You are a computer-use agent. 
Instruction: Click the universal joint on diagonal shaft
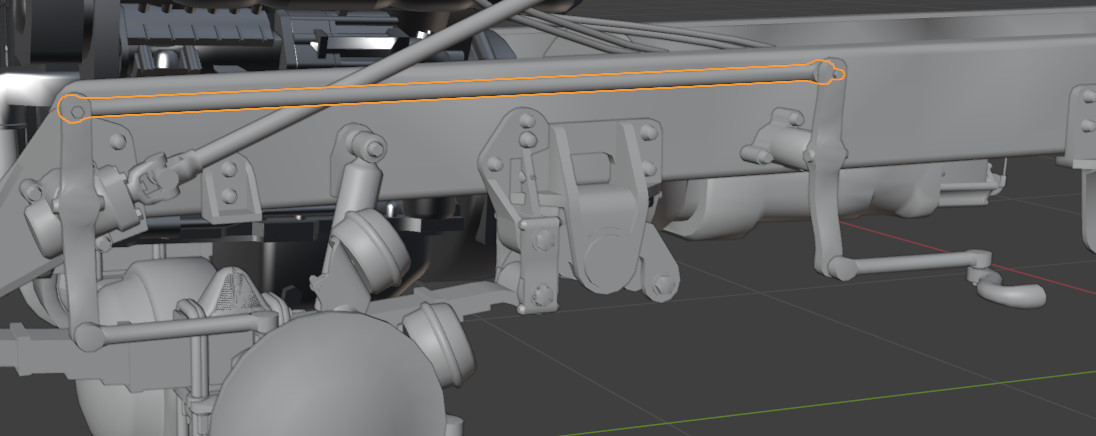(x=163, y=176)
